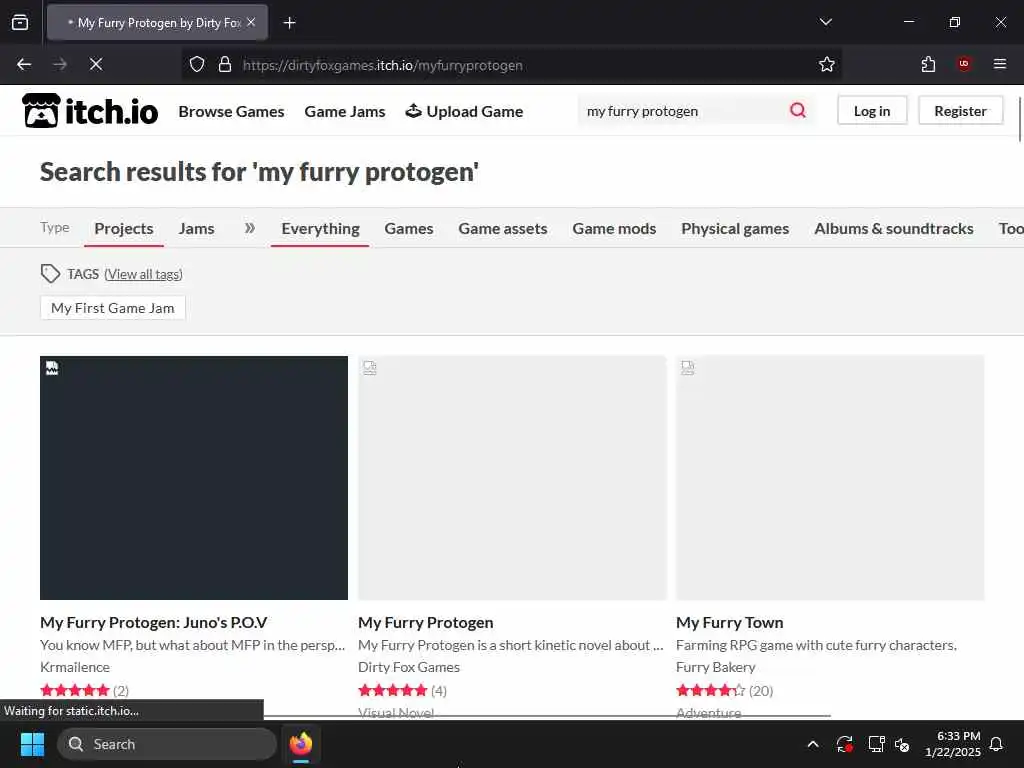
Task: Select the Jams type tab
Action: coord(196,229)
